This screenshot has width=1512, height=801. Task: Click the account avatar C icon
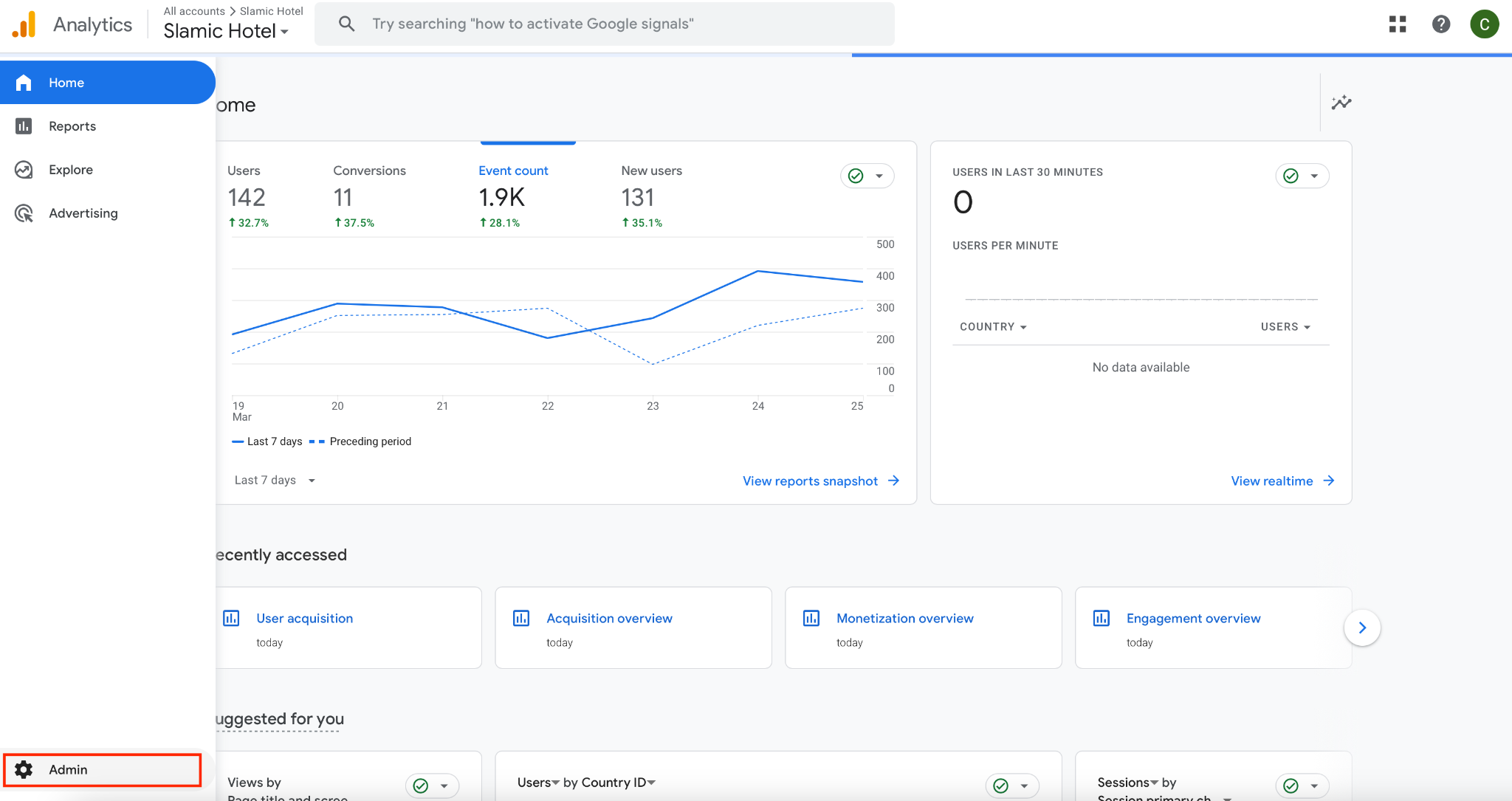click(1484, 24)
